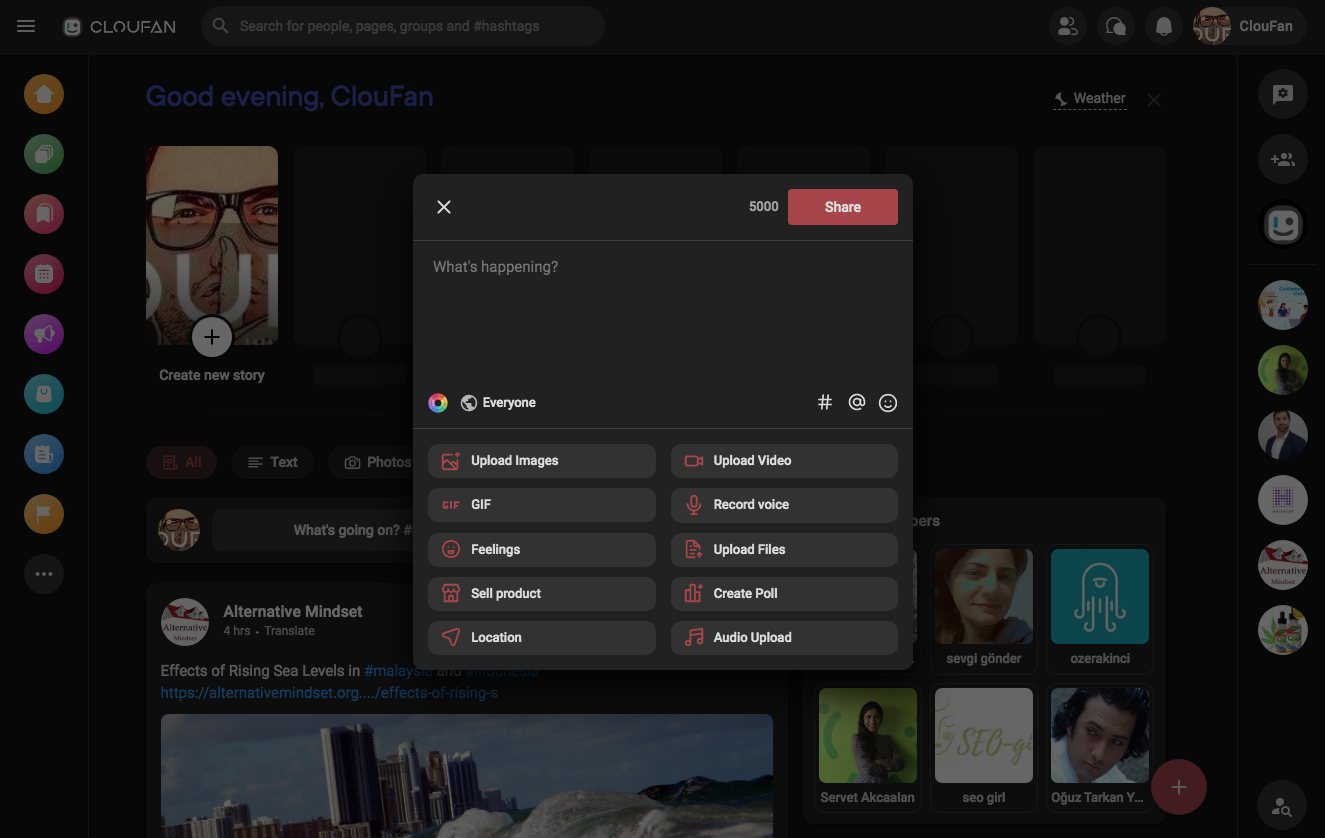This screenshot has width=1325, height=838.
Task: Open the smiley bot avatar in right sidebar
Action: (x=1283, y=224)
